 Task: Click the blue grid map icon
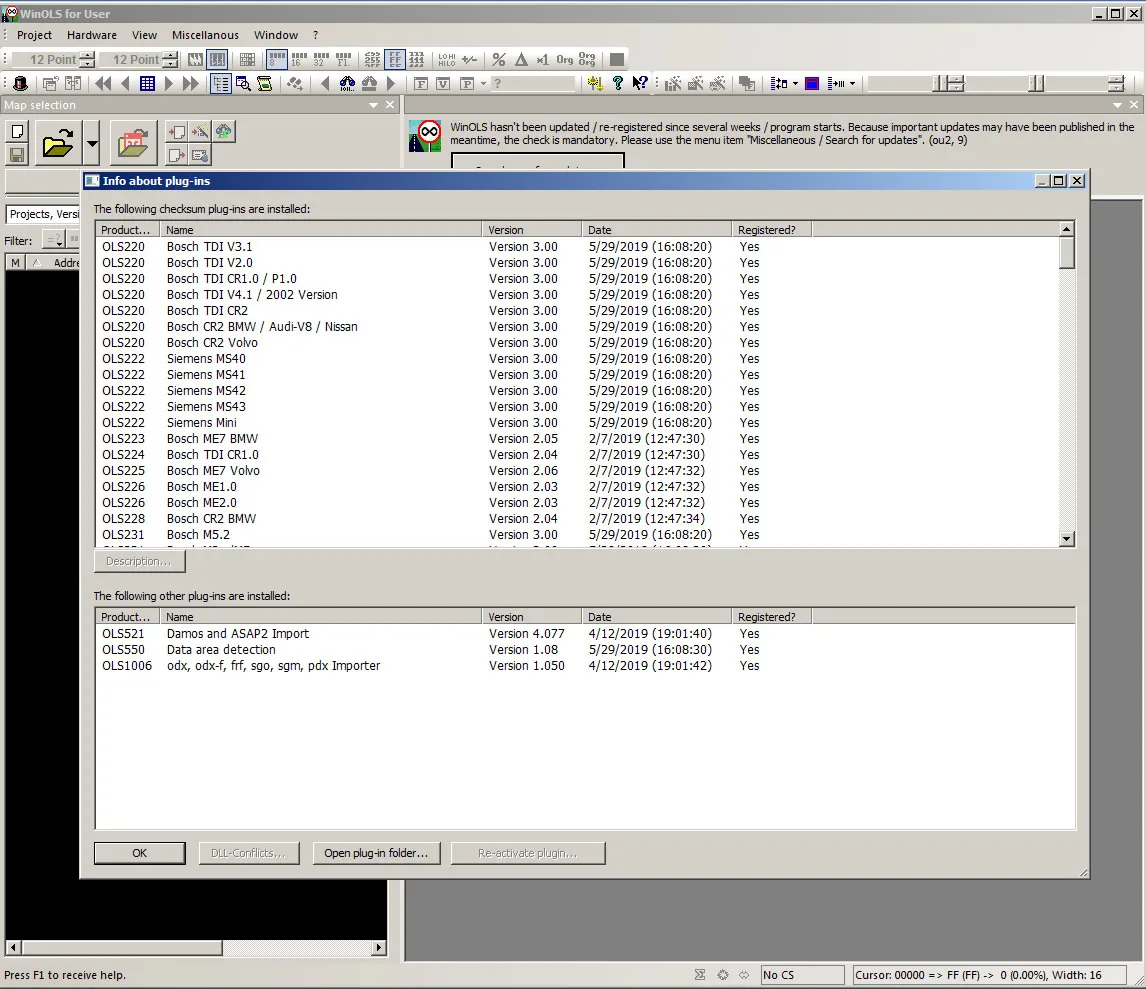[x=148, y=83]
